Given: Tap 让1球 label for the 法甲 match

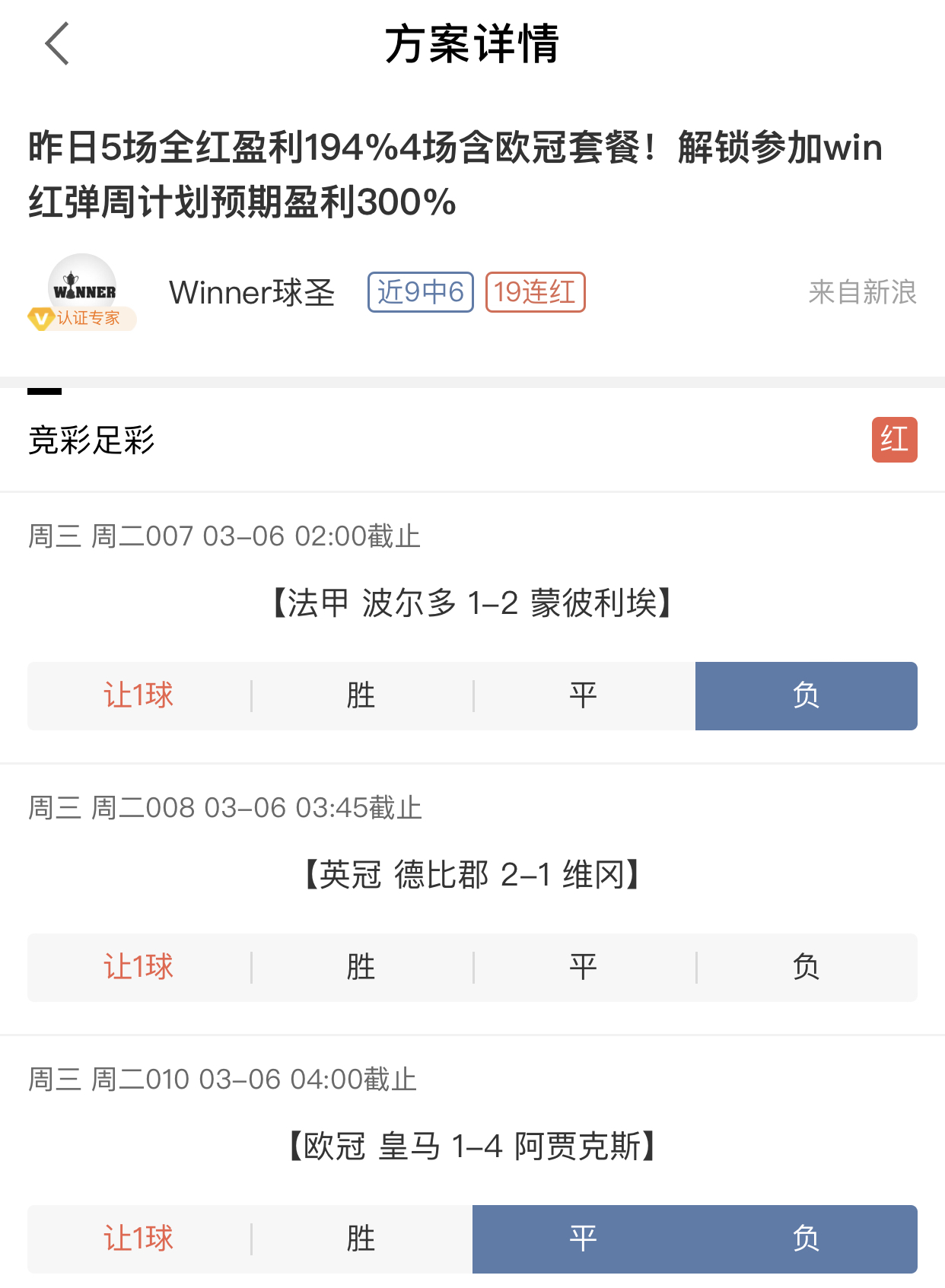Looking at the screenshot, I should (x=138, y=696).
